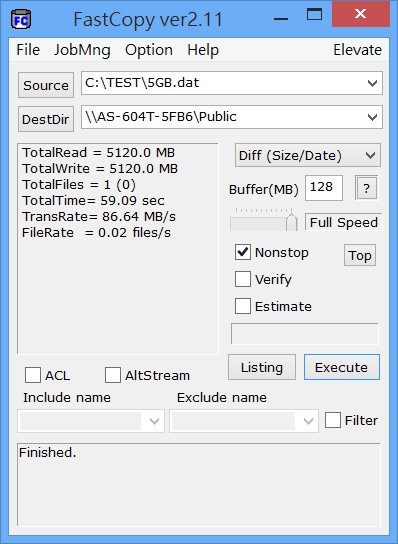
Task: Click the TotalTime= 59.09 sec line
Action: 93,201
